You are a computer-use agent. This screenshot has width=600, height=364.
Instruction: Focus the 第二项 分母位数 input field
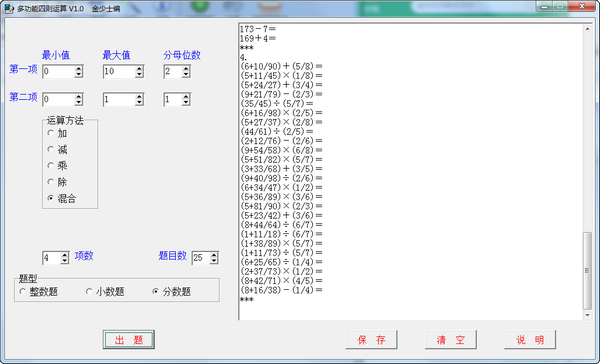tap(173, 100)
